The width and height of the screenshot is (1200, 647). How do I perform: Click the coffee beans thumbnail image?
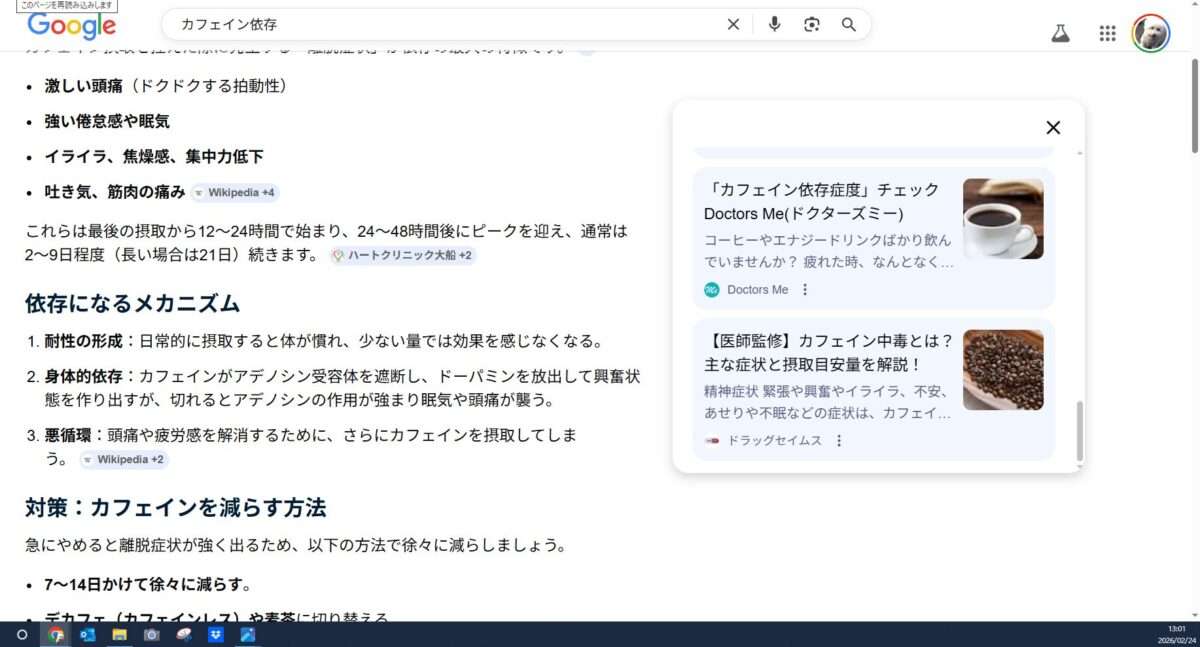(x=1002, y=370)
